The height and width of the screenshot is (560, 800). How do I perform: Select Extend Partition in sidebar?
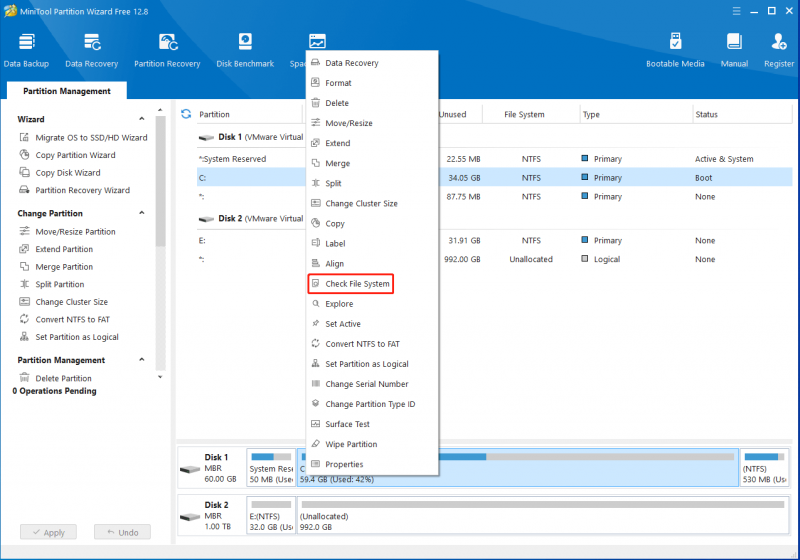click(x=56, y=249)
